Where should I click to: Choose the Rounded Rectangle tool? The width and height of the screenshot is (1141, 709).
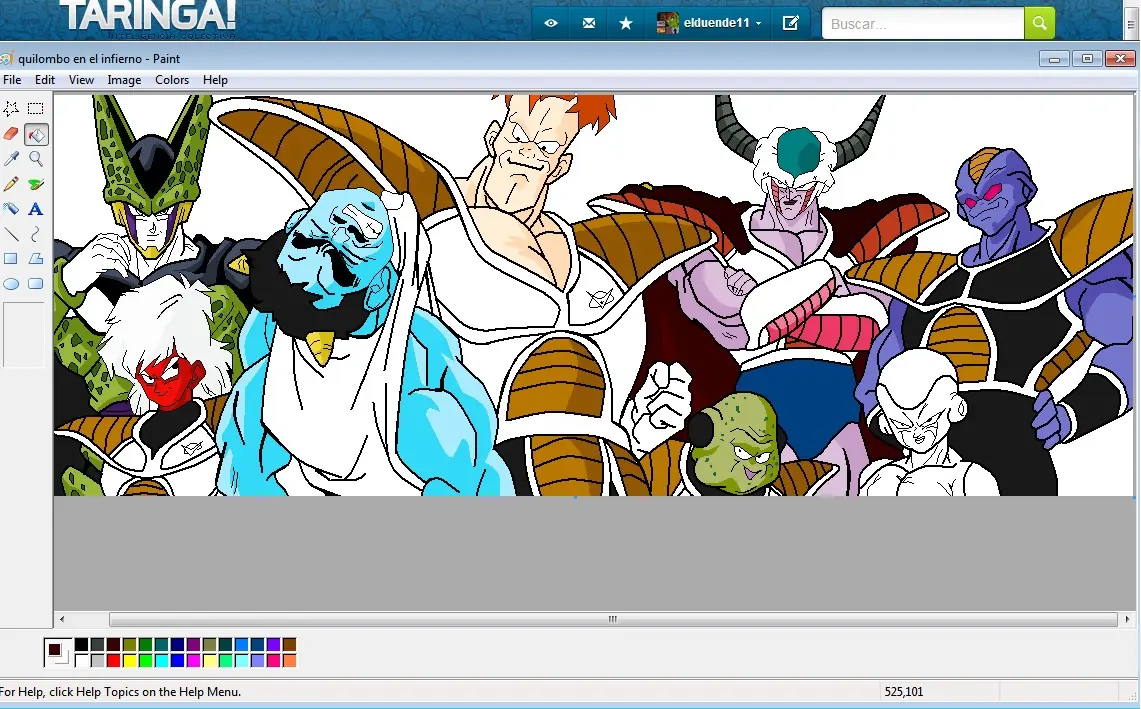(x=35, y=284)
